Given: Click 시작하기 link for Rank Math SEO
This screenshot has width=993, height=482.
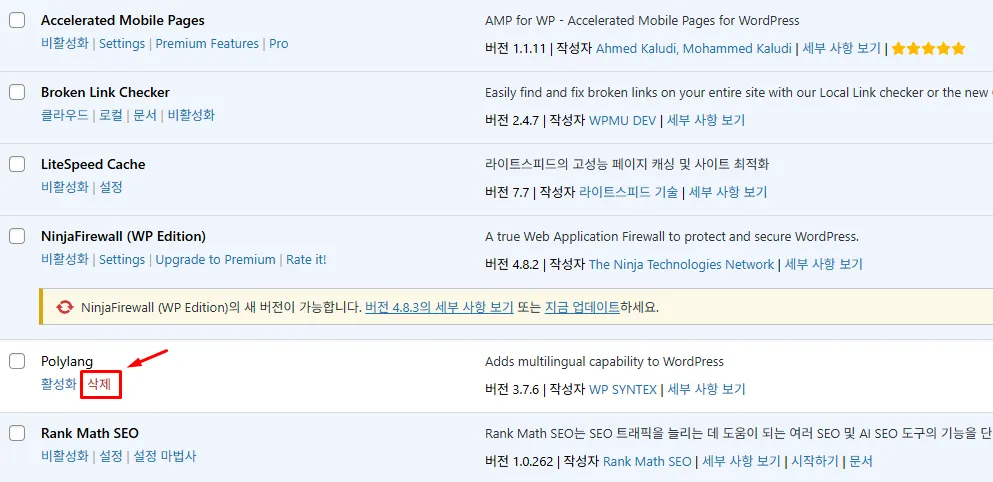Looking at the screenshot, I should click(814, 462).
